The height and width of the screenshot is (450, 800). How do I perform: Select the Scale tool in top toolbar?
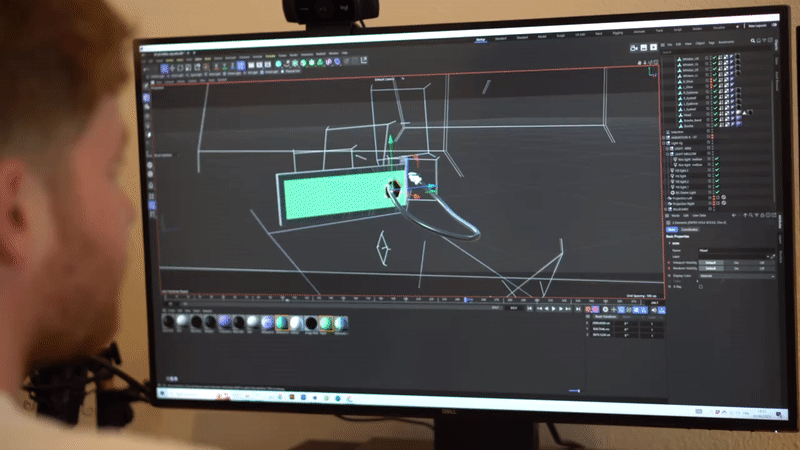188,67
